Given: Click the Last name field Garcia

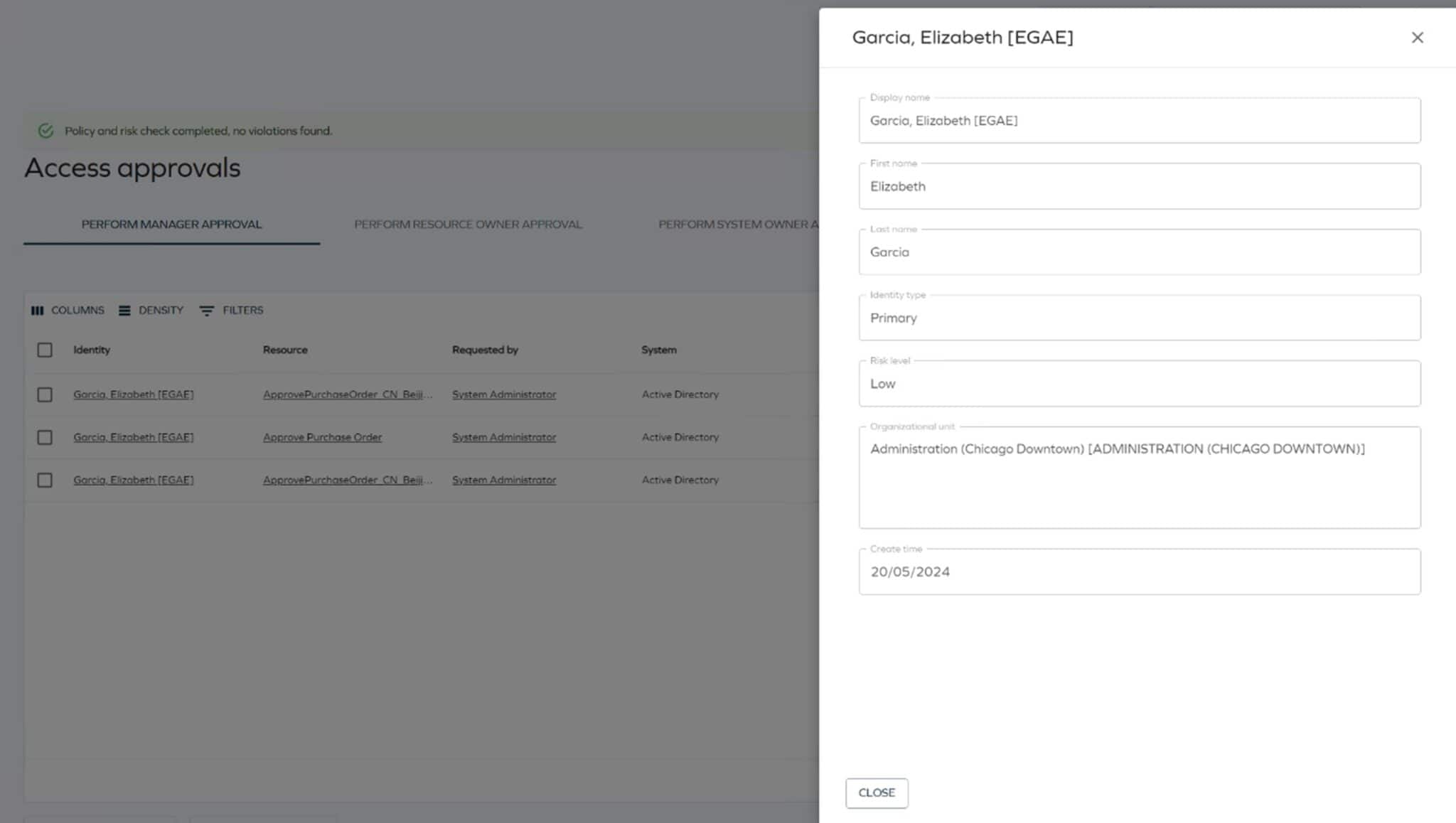Looking at the screenshot, I should [x=1139, y=252].
